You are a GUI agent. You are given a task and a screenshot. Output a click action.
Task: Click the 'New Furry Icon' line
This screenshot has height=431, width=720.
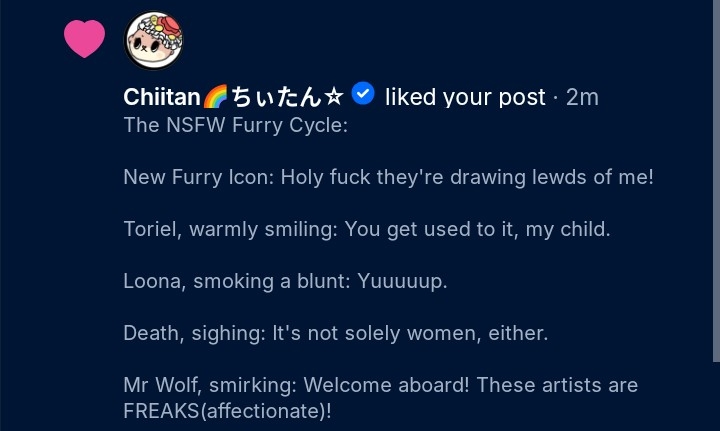[388, 177]
